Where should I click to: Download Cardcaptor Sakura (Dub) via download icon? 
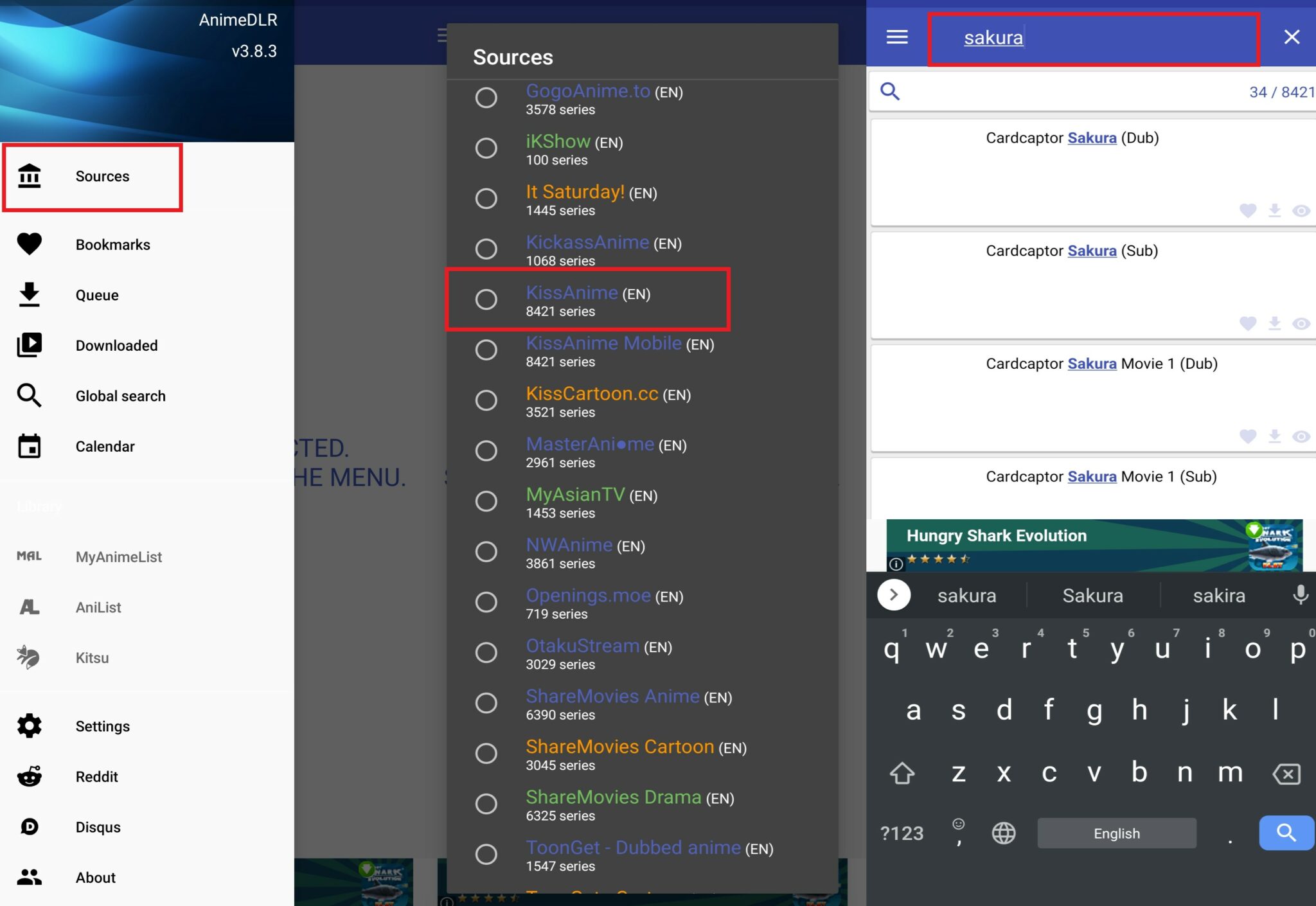[1275, 211]
